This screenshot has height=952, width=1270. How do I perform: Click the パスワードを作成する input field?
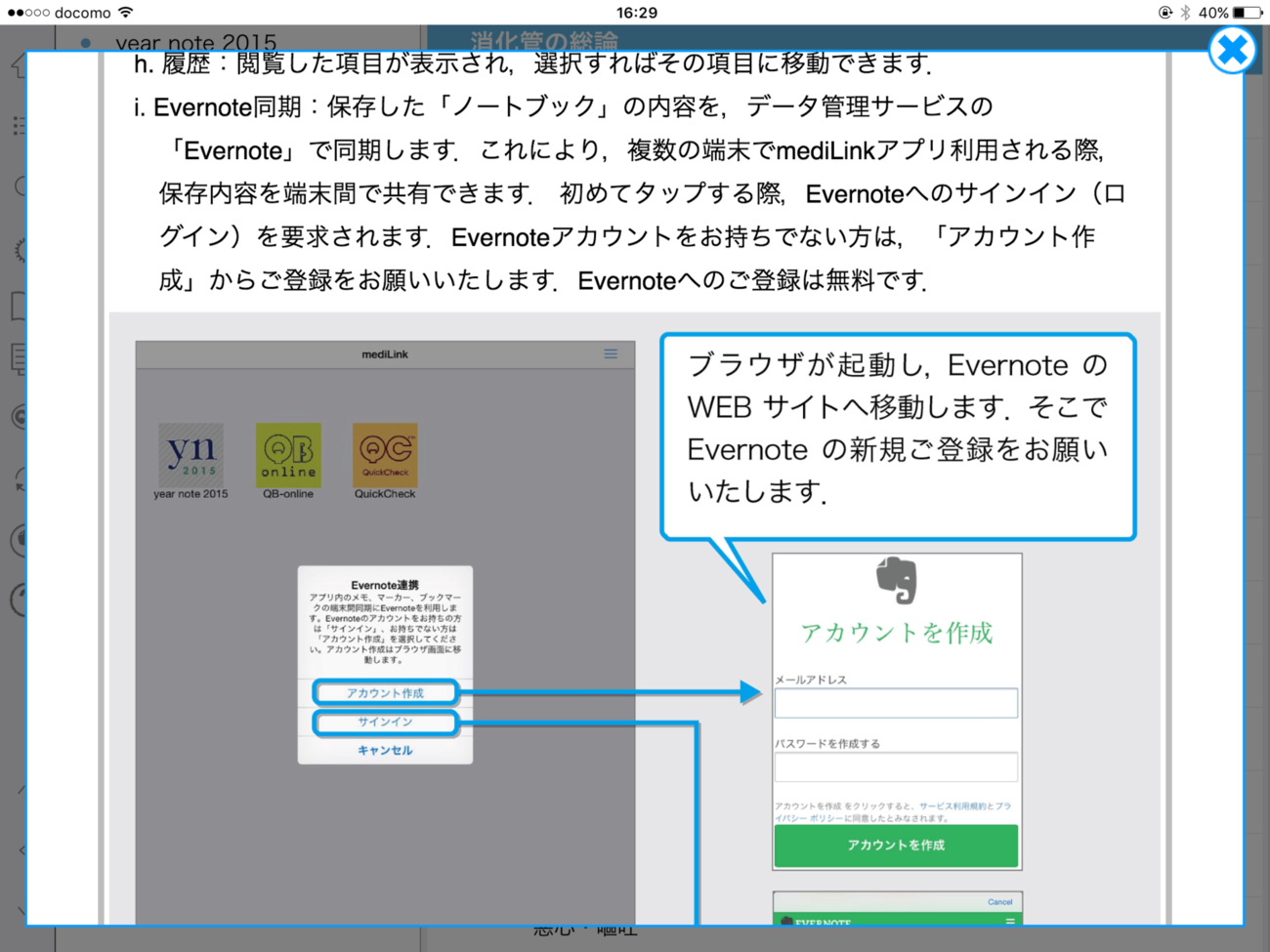pyautogui.click(x=896, y=766)
